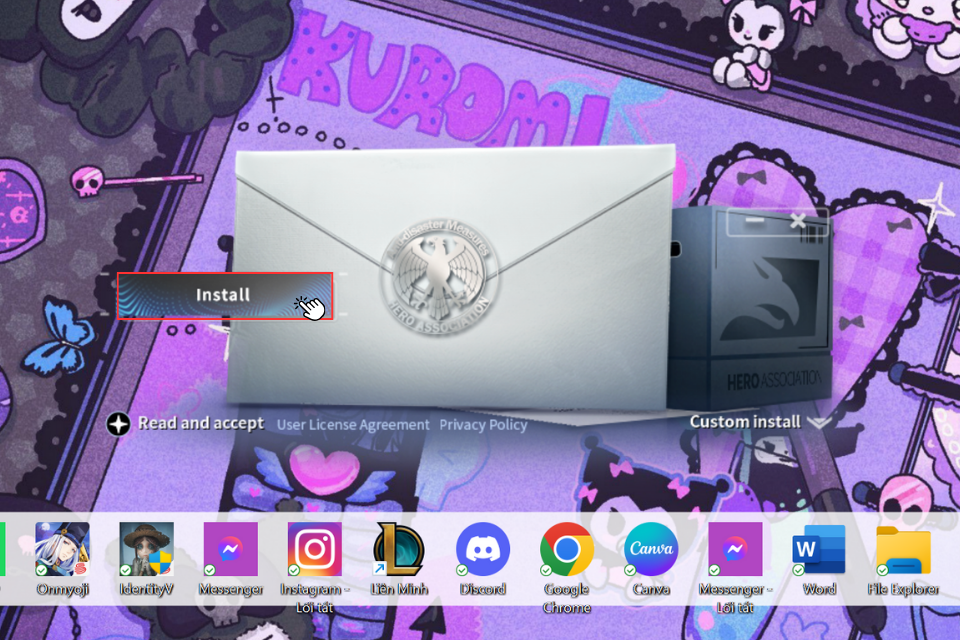Open the Instagram shortcut icon
Screen dimensions: 960x640
315,549
